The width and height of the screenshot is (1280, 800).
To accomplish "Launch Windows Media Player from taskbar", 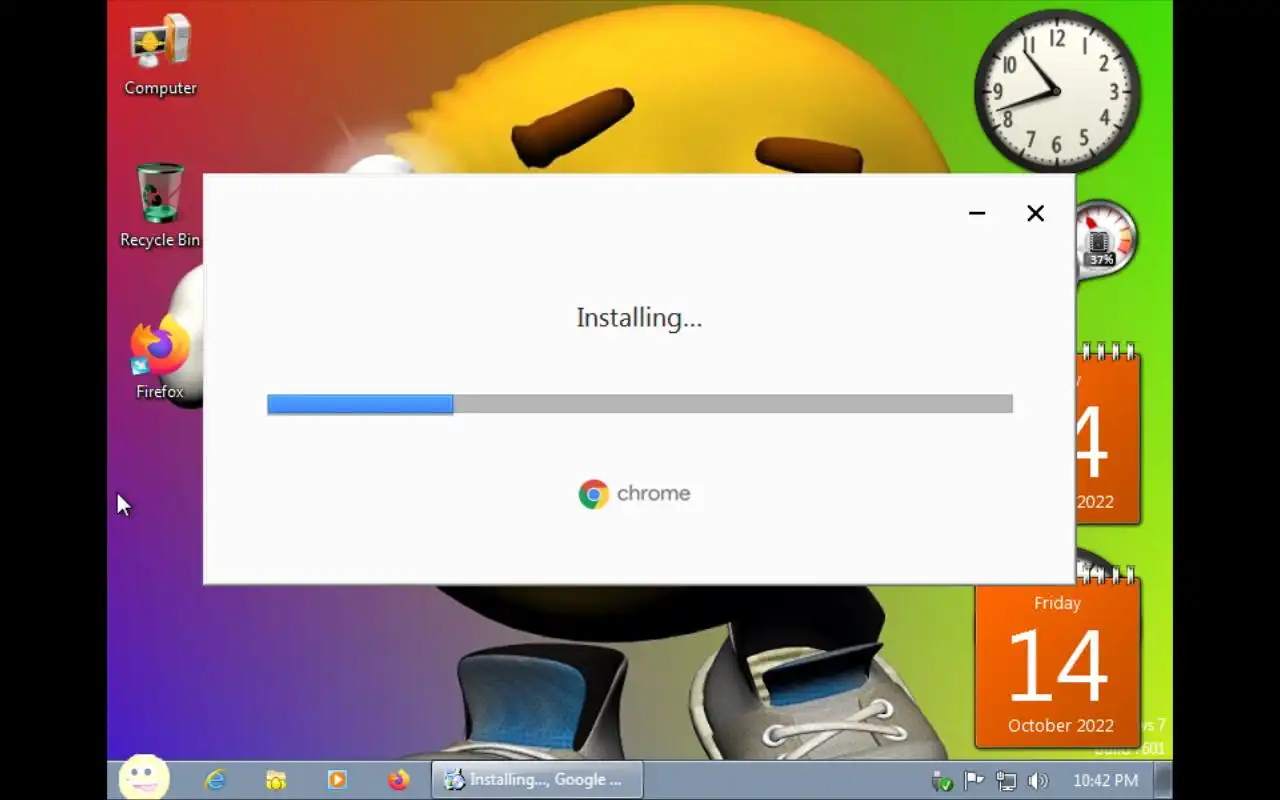I will pyautogui.click(x=337, y=780).
